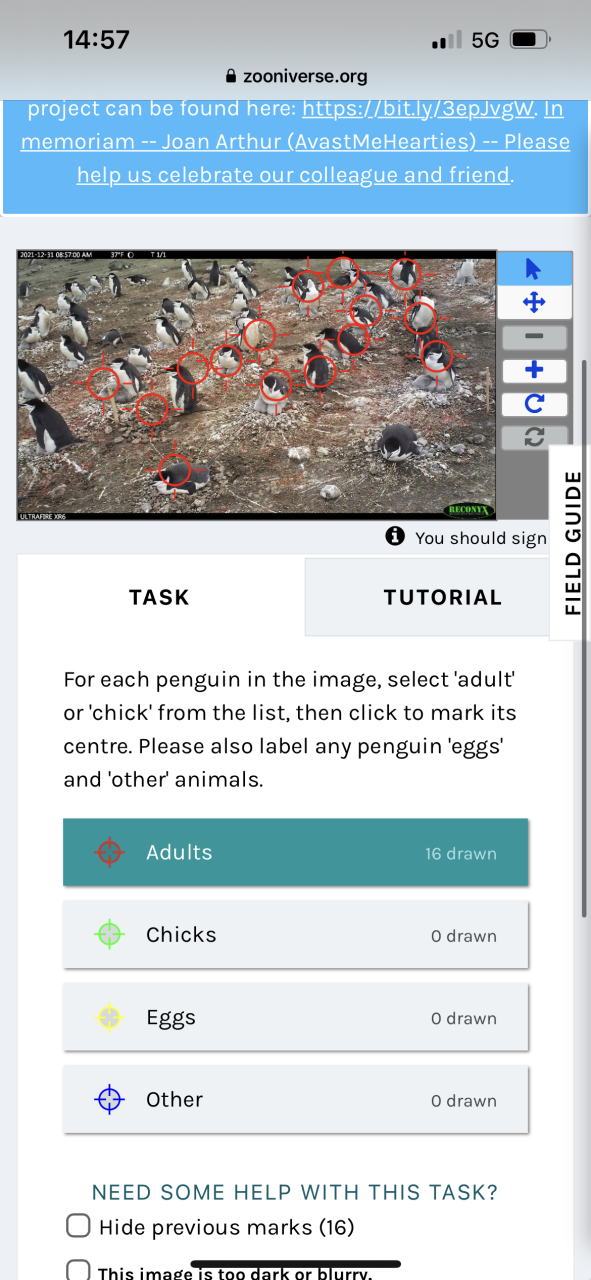The image size is (591, 1280).
Task: Switch to the Task tab
Action: [x=159, y=597]
